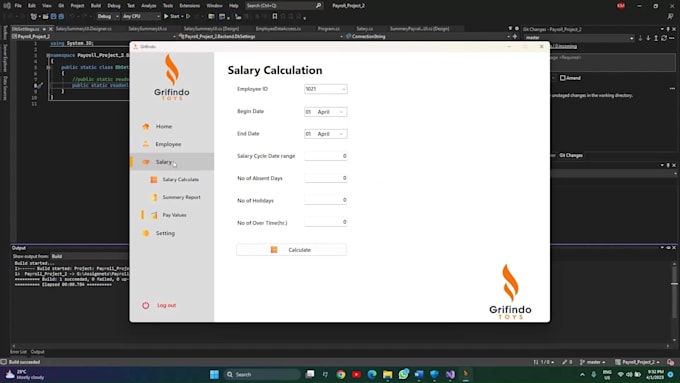Expand the Employee ID combo box
The image size is (680, 383).
[343, 89]
